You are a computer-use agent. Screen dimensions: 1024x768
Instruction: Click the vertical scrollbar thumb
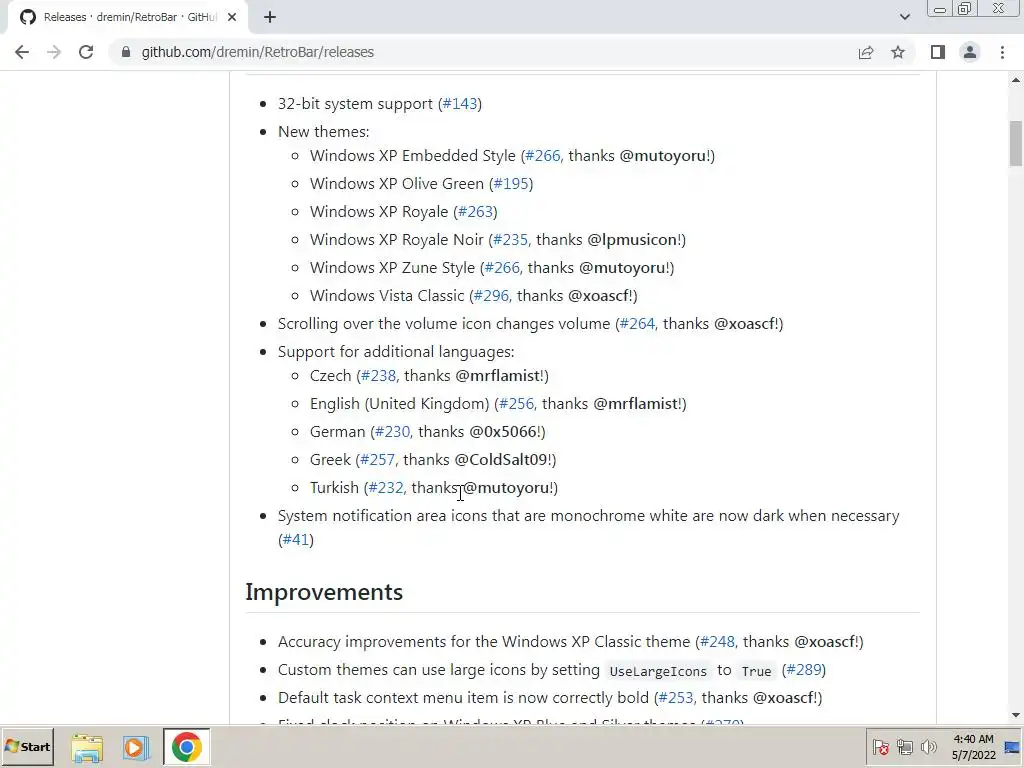[x=1016, y=144]
